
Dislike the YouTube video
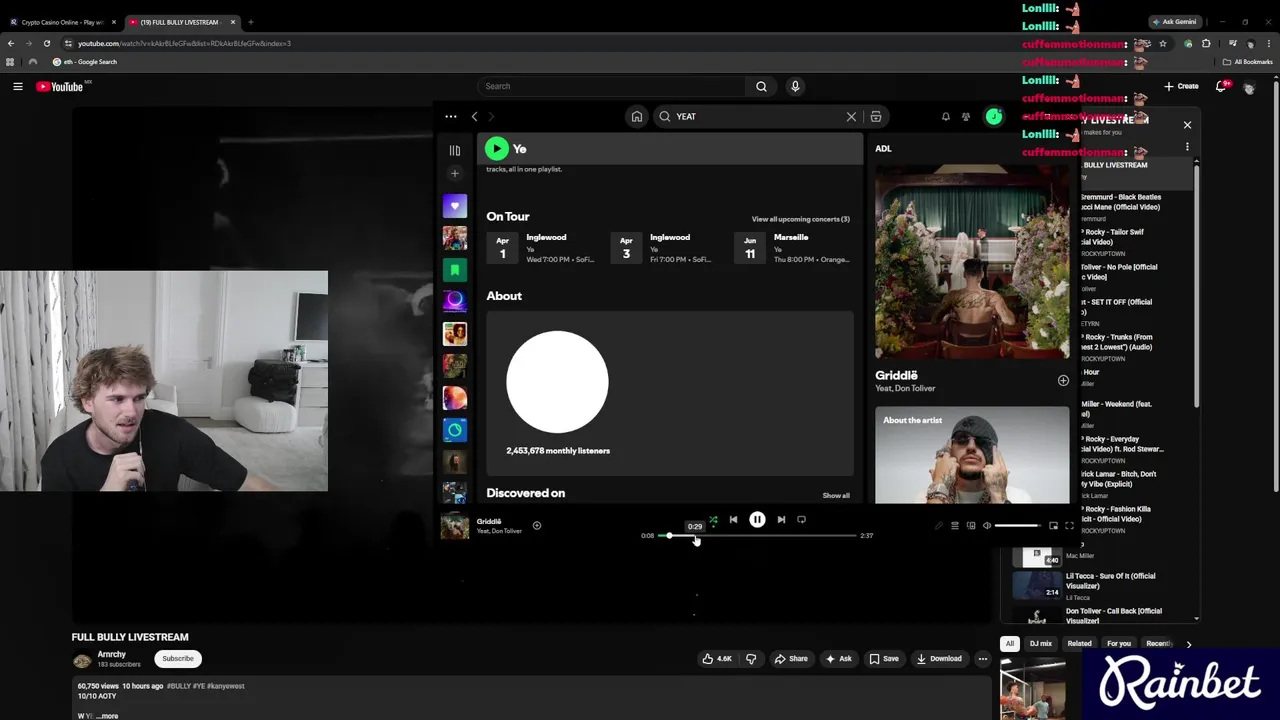click(751, 659)
